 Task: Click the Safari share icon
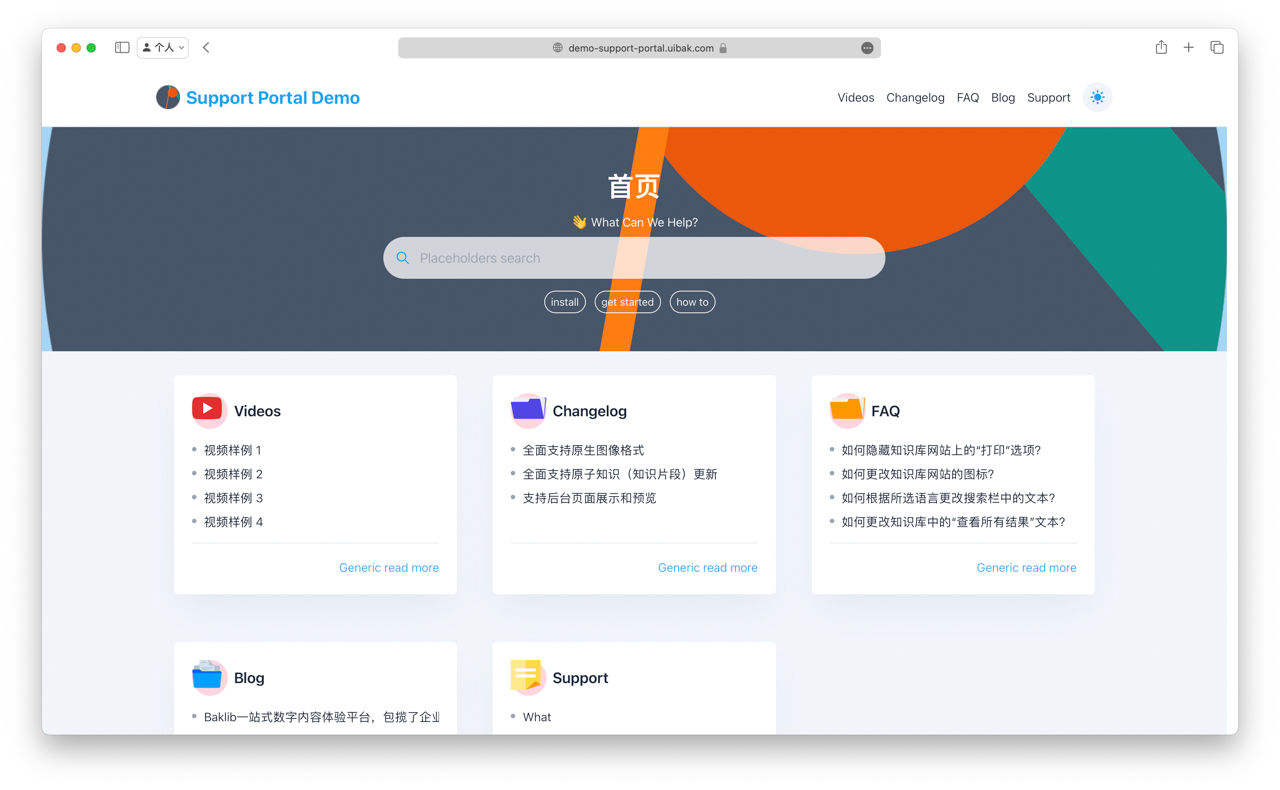tap(1160, 47)
